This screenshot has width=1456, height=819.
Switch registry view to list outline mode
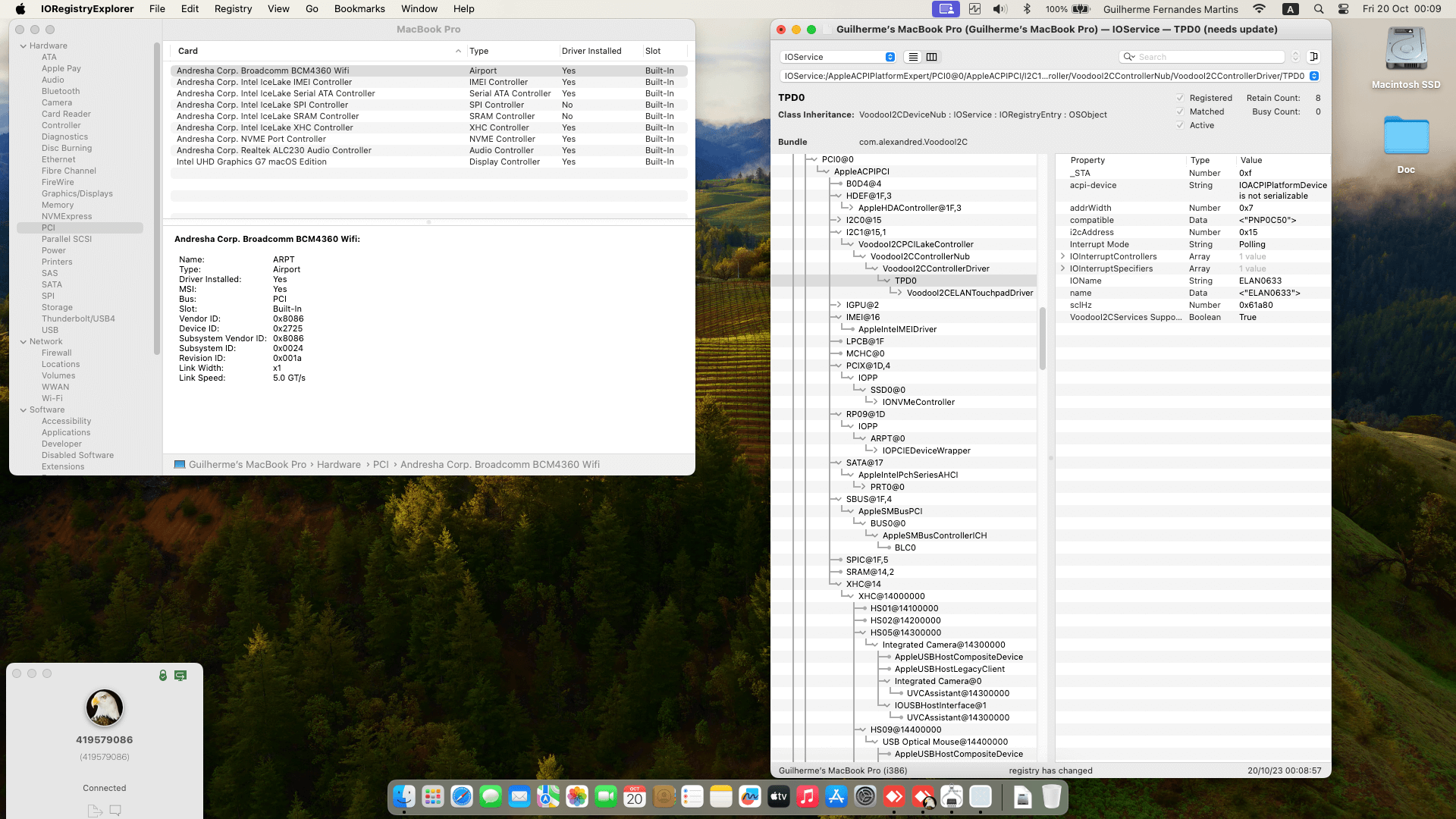coord(913,57)
